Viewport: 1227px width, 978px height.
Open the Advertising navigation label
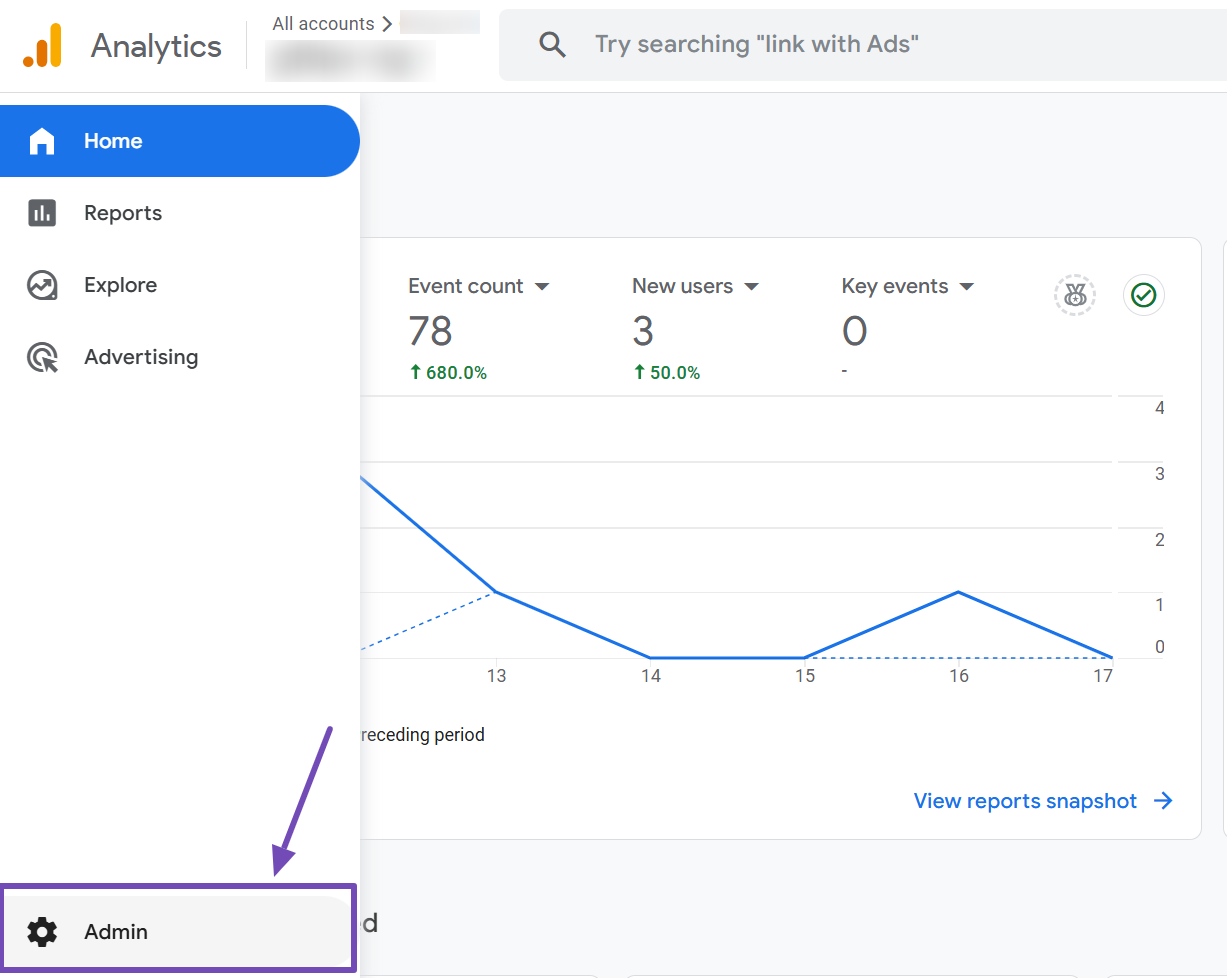(x=141, y=357)
